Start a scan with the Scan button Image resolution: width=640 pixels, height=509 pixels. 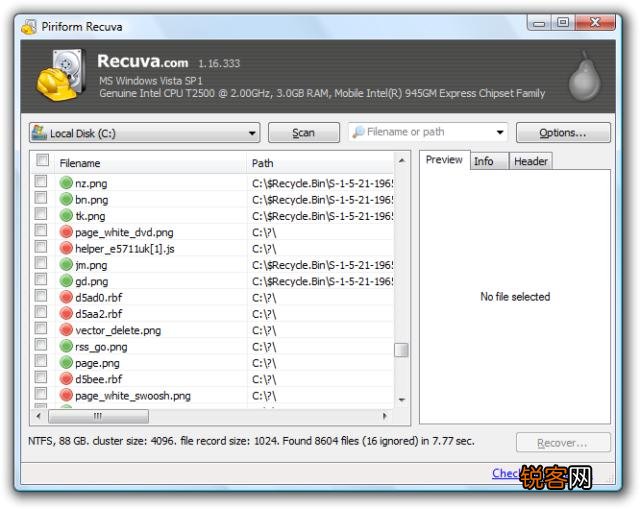pos(304,133)
